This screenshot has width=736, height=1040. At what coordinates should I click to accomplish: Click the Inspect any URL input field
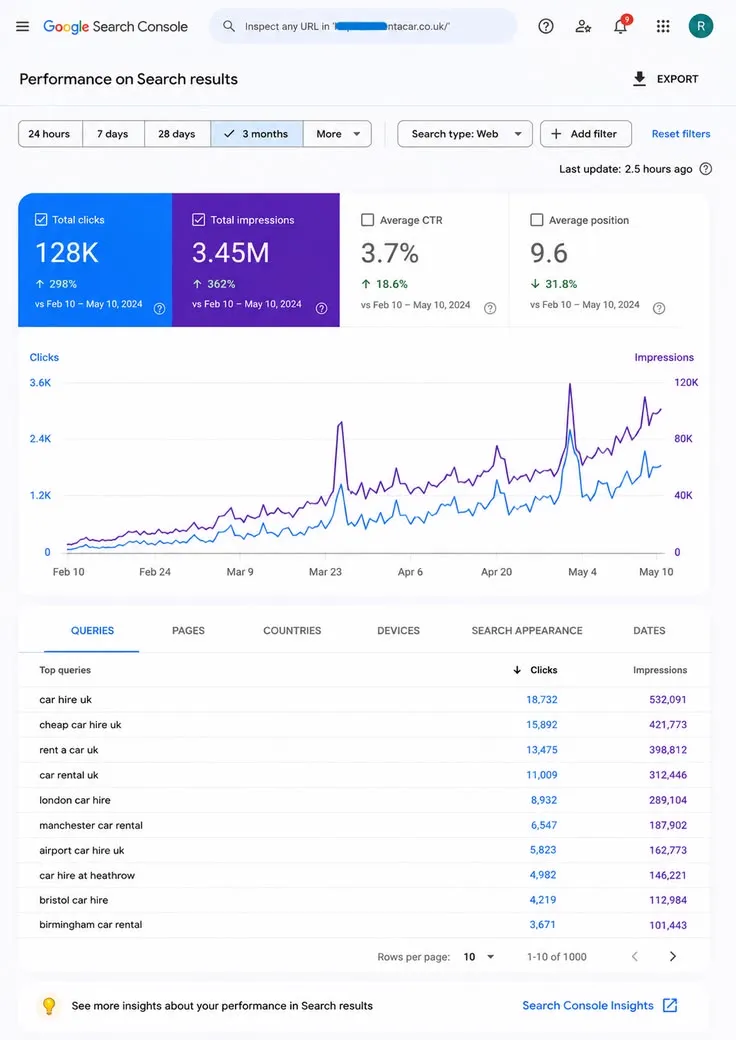tap(363, 27)
